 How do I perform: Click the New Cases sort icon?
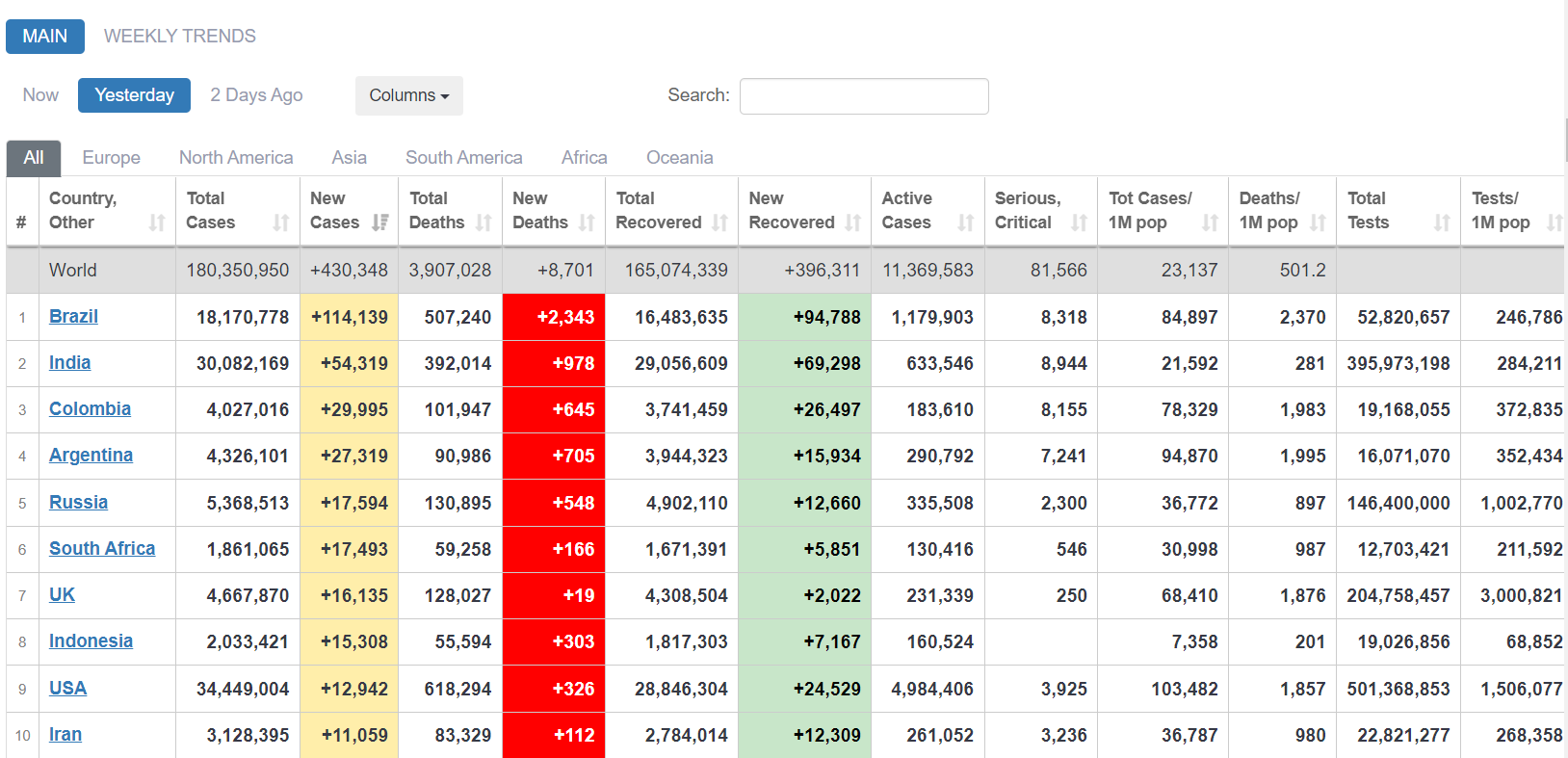pos(380,222)
